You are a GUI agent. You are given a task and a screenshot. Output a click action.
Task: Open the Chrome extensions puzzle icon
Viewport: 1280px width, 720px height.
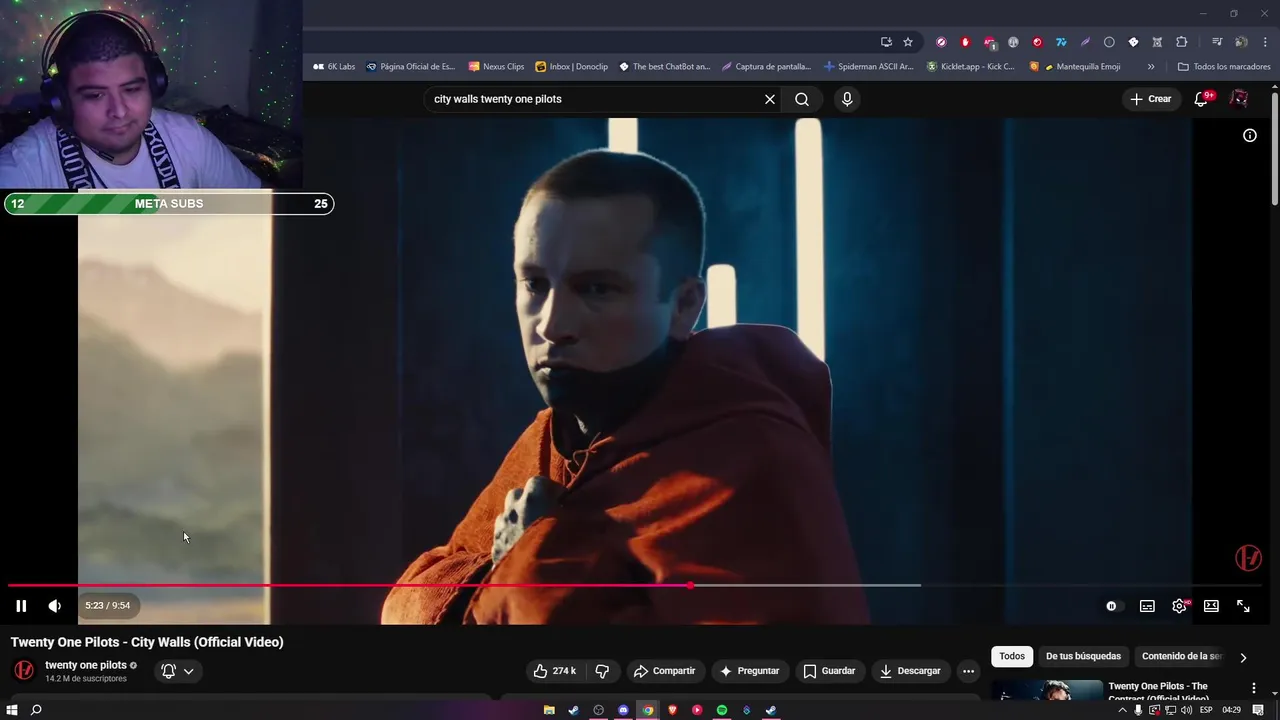click(1181, 42)
